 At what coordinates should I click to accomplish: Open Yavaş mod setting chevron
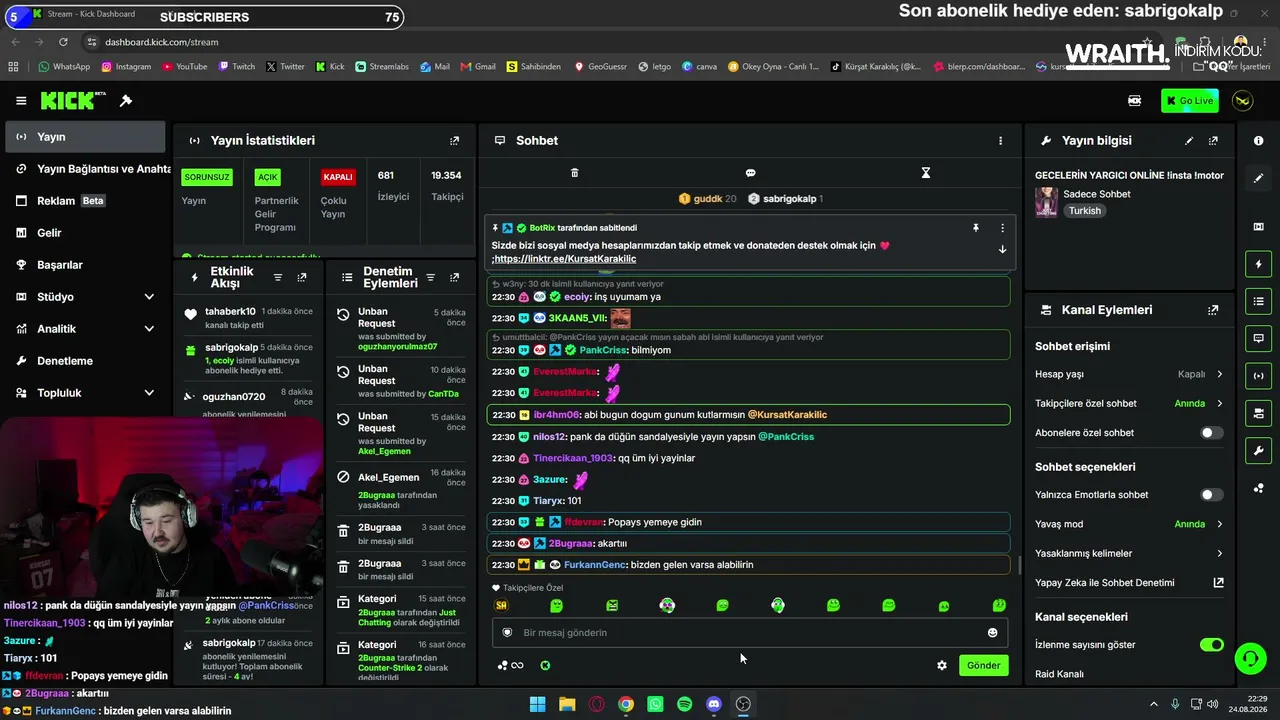point(1219,524)
